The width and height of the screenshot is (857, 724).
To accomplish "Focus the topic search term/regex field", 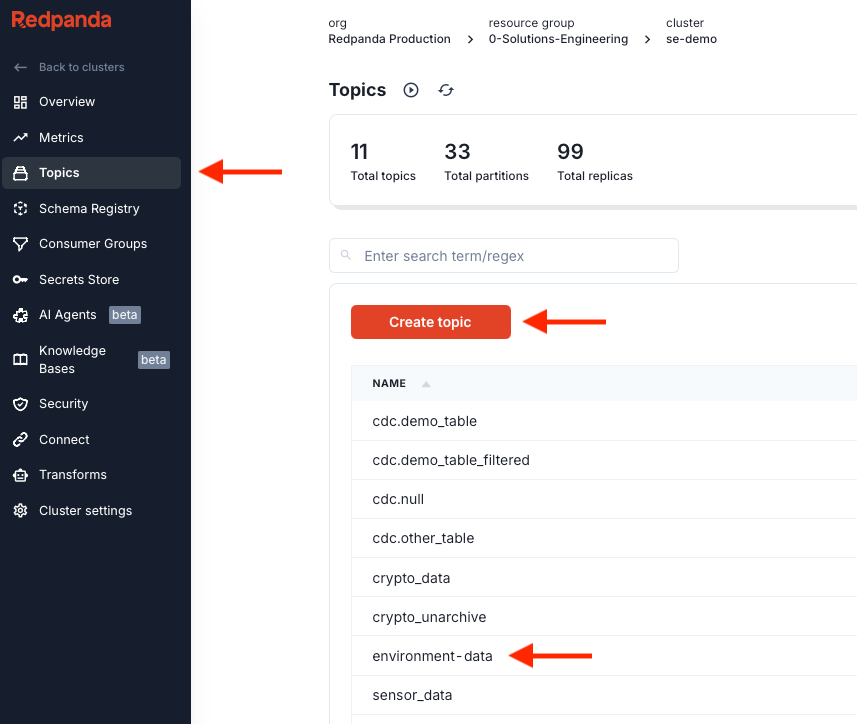I will tap(504, 255).
